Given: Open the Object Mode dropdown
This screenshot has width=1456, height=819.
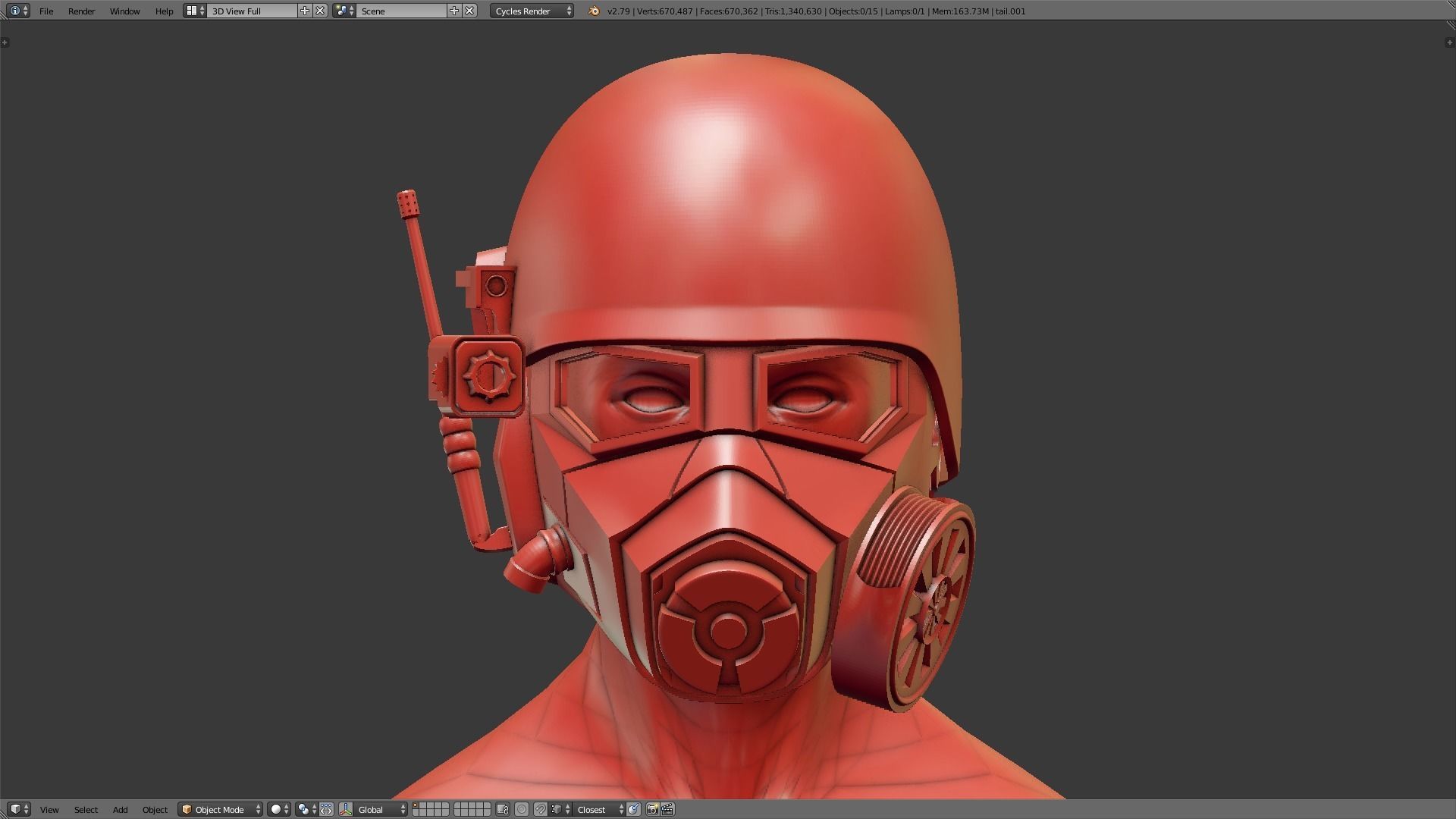Looking at the screenshot, I should click(221, 809).
